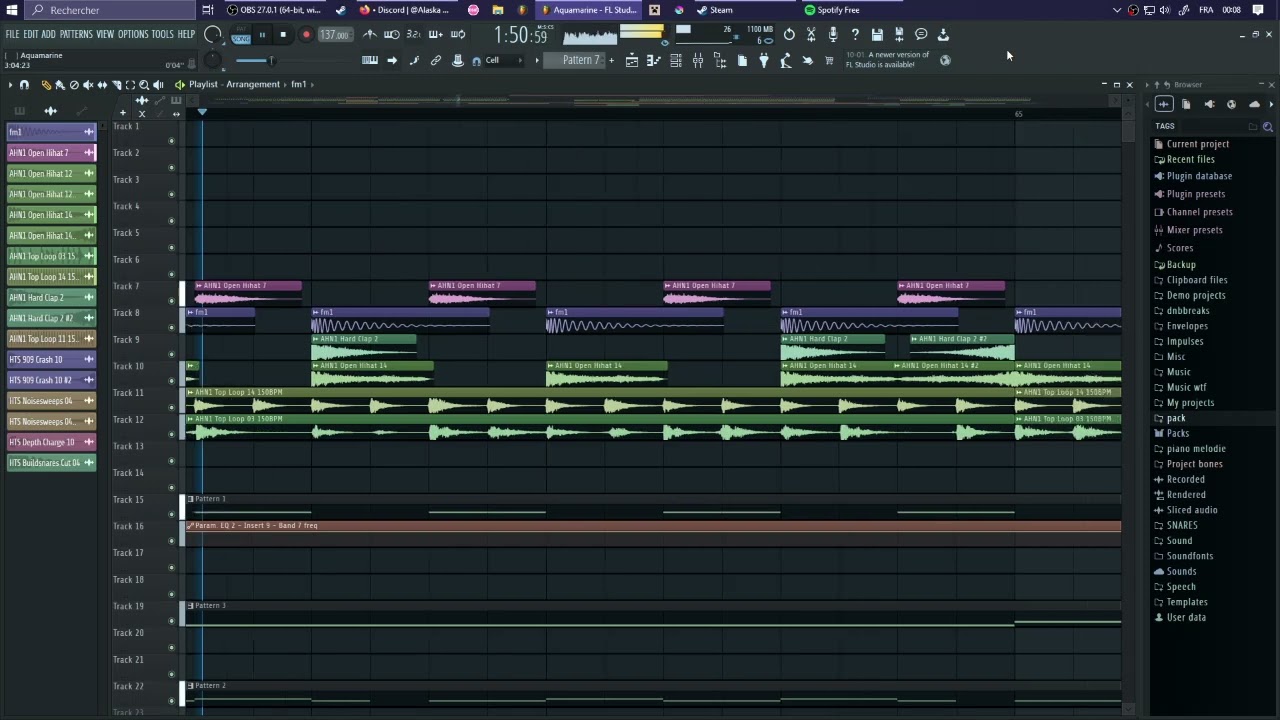Open the shopping cart content library icon
Screen dimensions: 1280x720
[829, 60]
